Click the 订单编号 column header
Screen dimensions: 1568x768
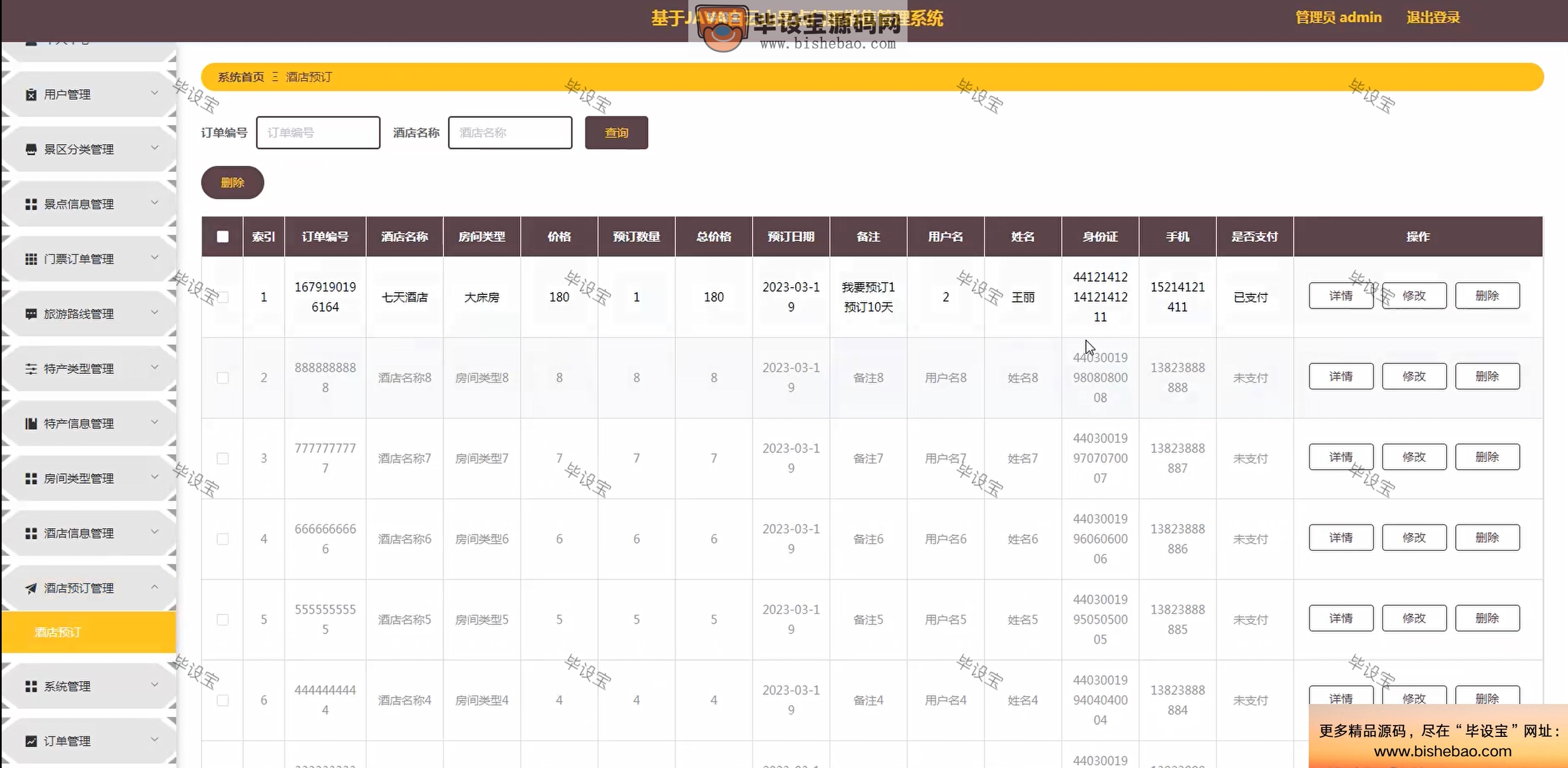point(325,237)
